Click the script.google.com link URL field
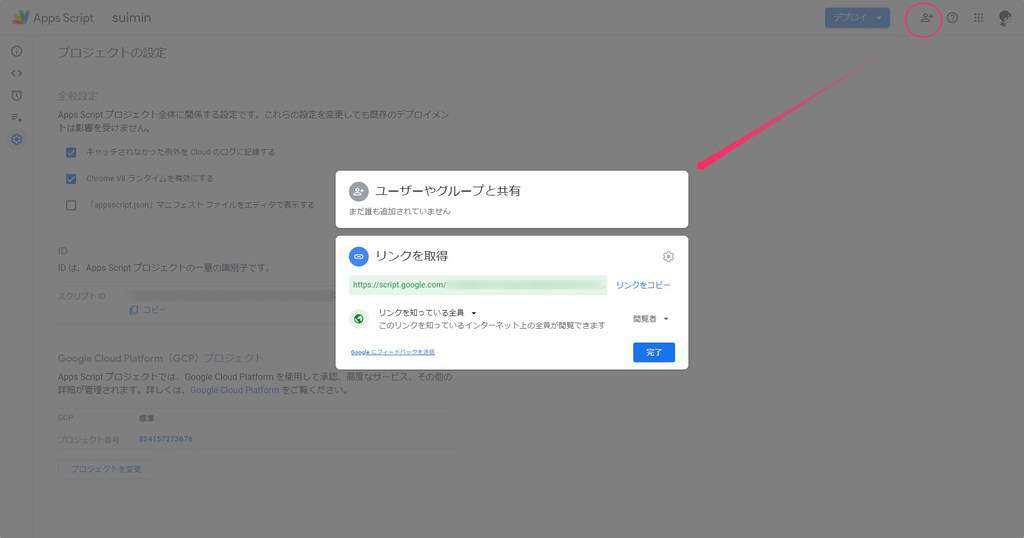 point(478,285)
